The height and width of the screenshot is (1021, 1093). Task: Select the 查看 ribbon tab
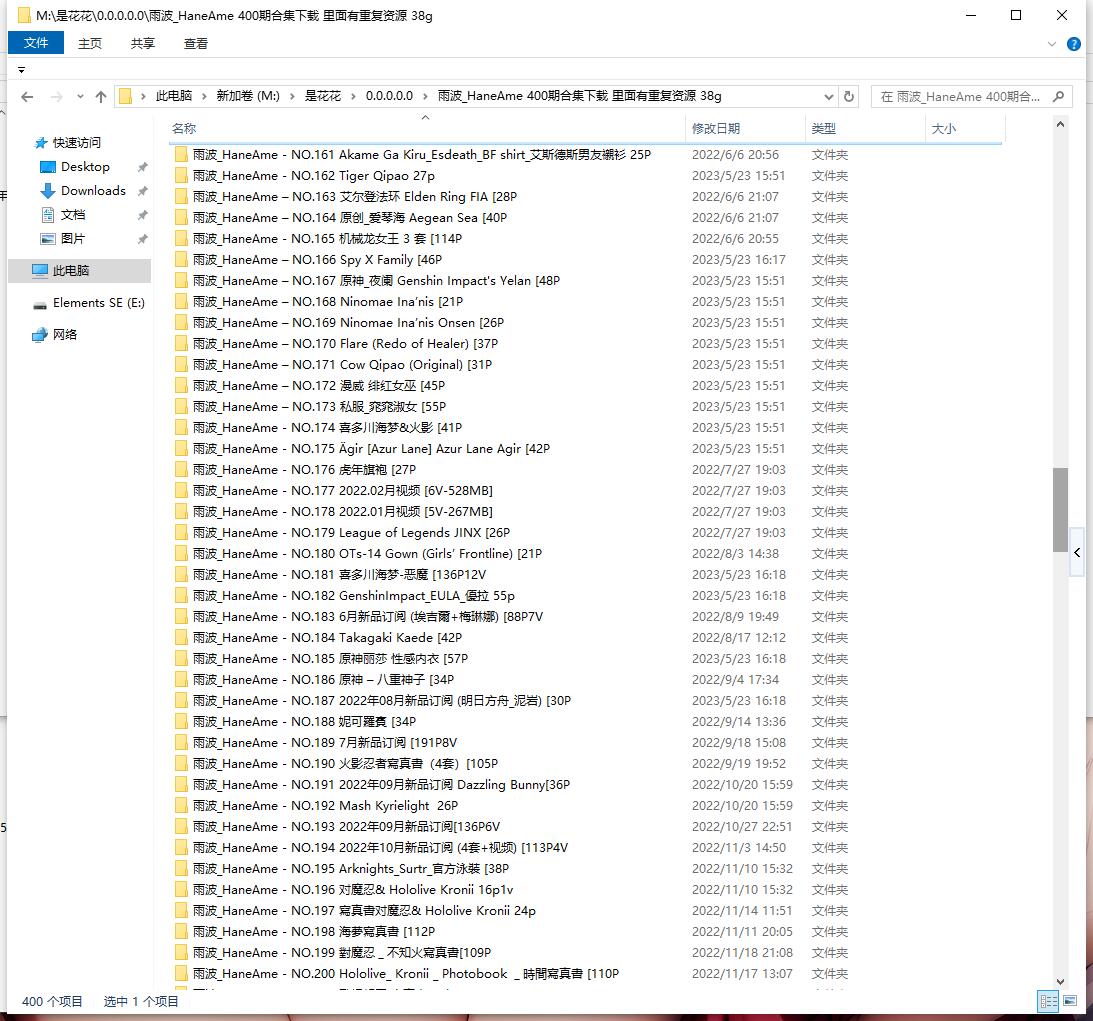pos(196,43)
